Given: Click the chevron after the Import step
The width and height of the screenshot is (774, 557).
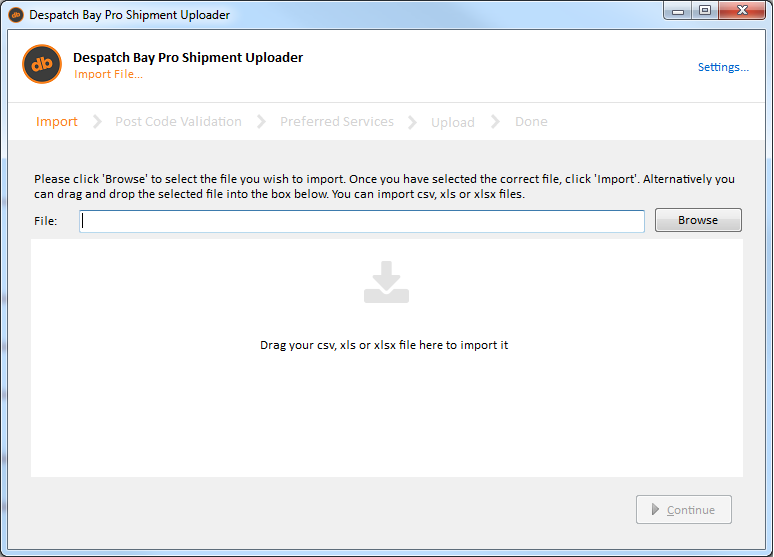Looking at the screenshot, I should 97,121.
